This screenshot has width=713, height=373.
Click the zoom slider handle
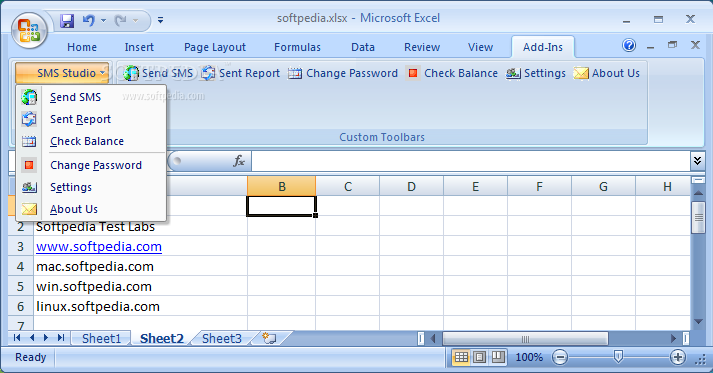[618, 357]
